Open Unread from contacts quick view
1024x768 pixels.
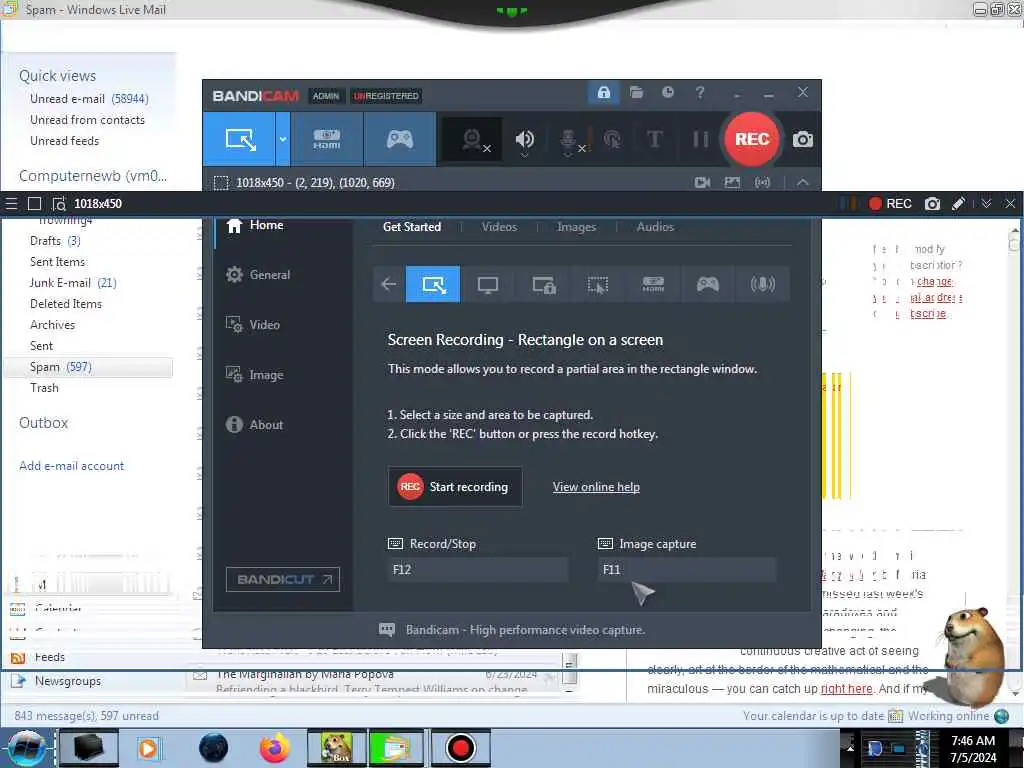[x=87, y=120]
